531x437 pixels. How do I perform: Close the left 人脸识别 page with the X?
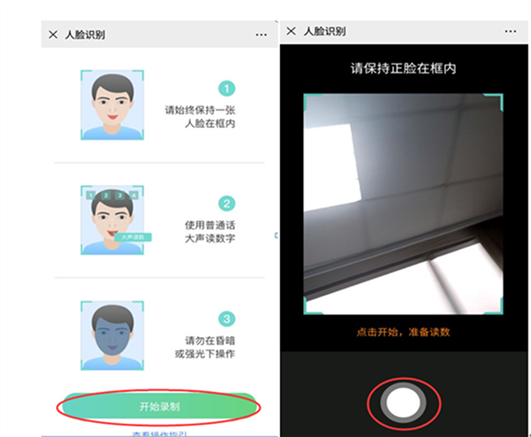pos(53,34)
